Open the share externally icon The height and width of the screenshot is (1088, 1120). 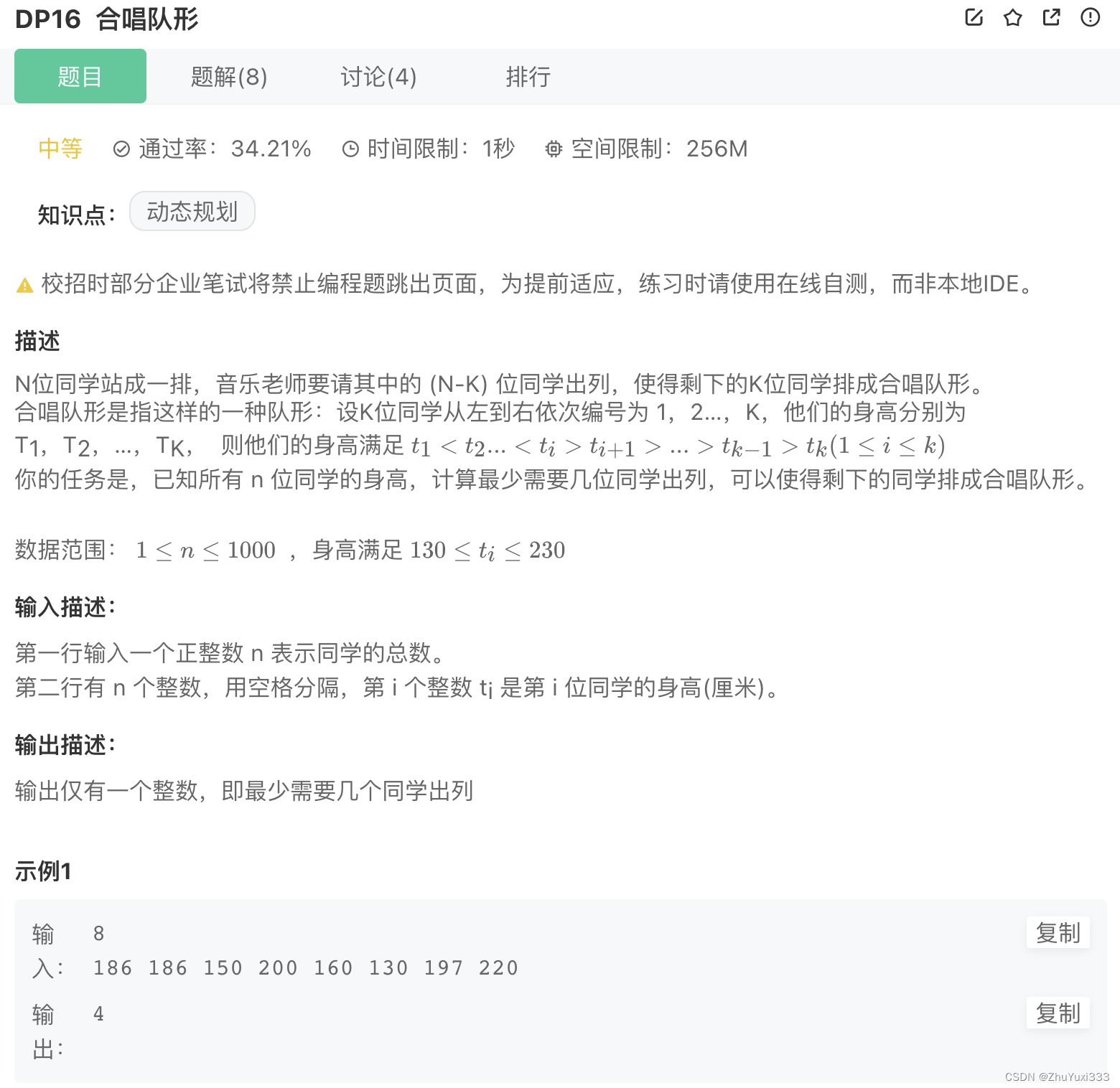point(1051,17)
